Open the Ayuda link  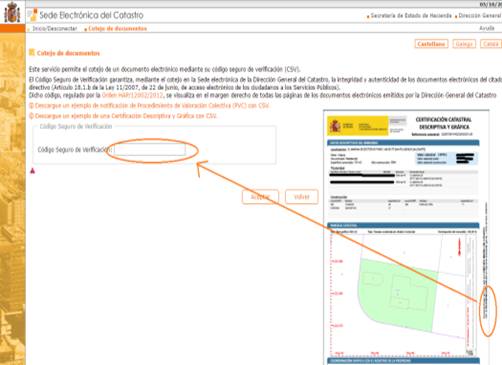coord(487,28)
